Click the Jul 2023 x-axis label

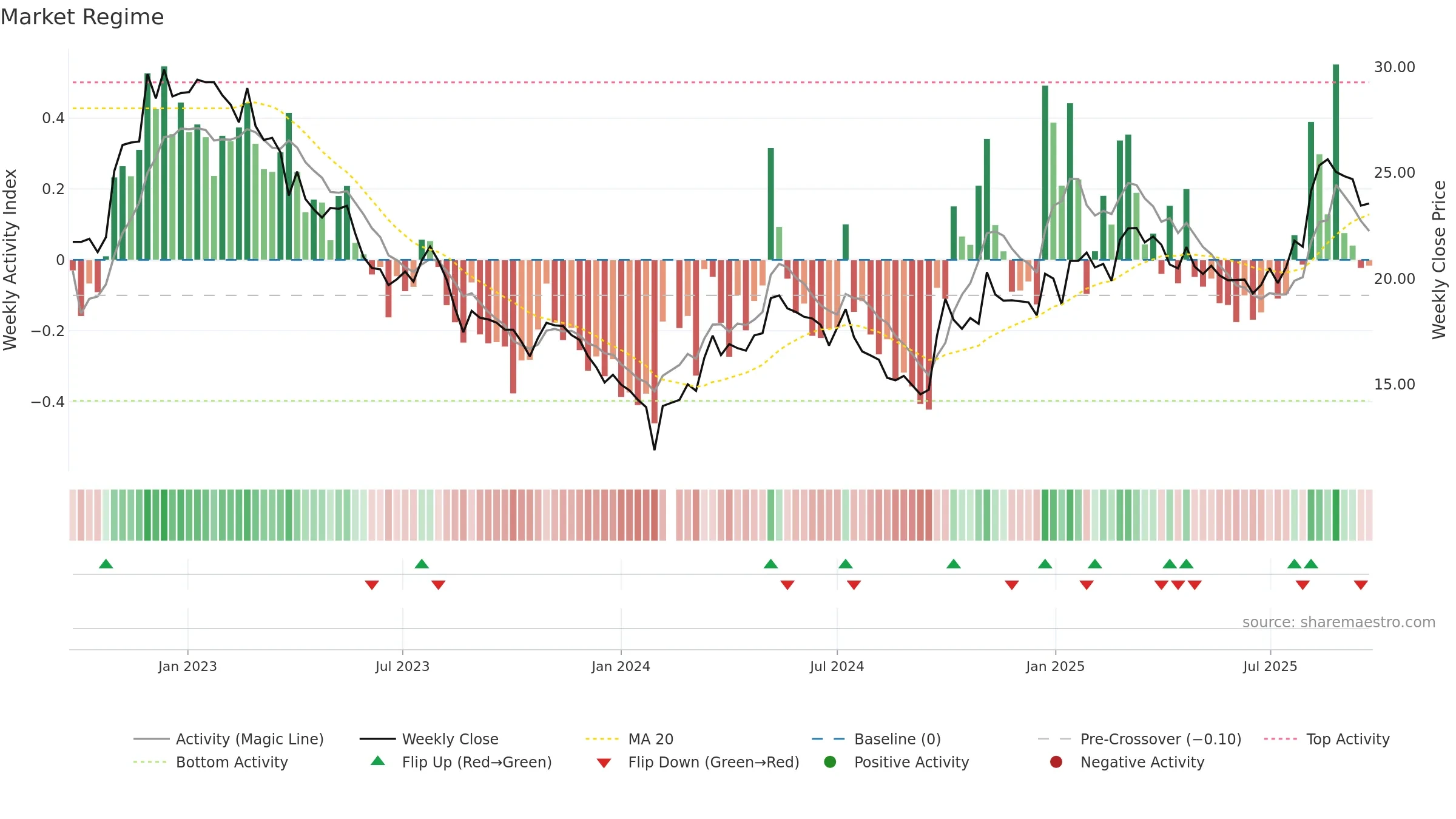click(402, 666)
